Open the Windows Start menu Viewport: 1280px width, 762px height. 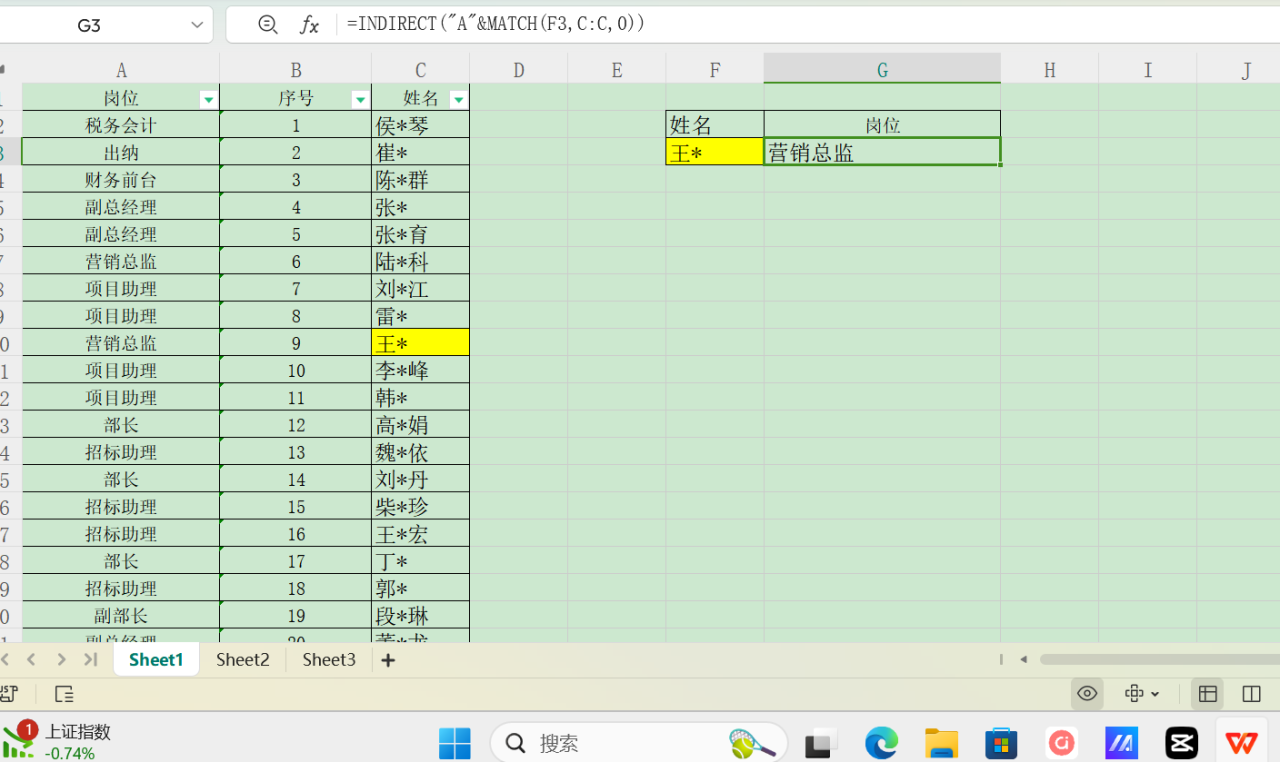pos(455,743)
